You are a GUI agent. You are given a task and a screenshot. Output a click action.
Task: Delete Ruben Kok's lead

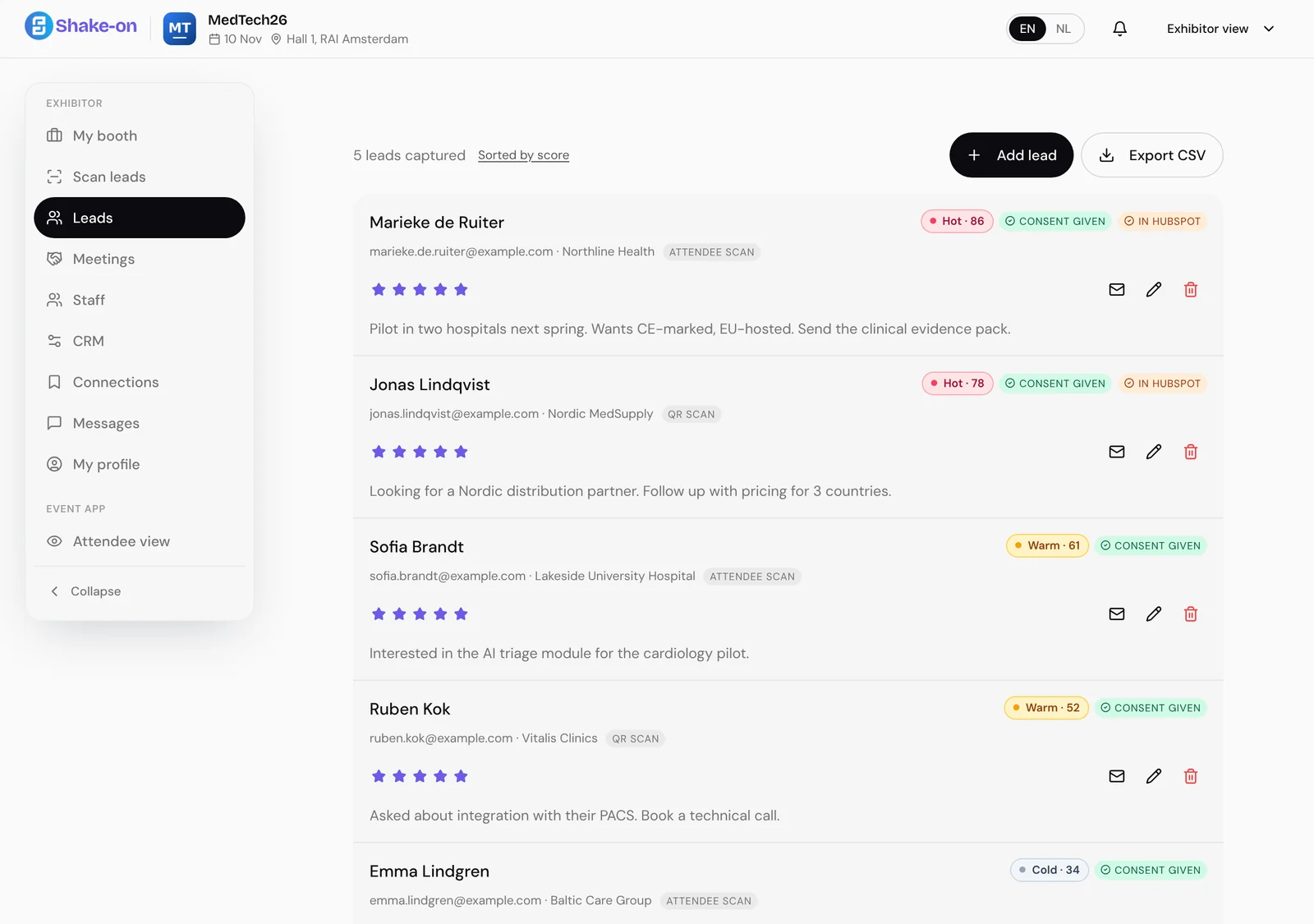tap(1191, 776)
